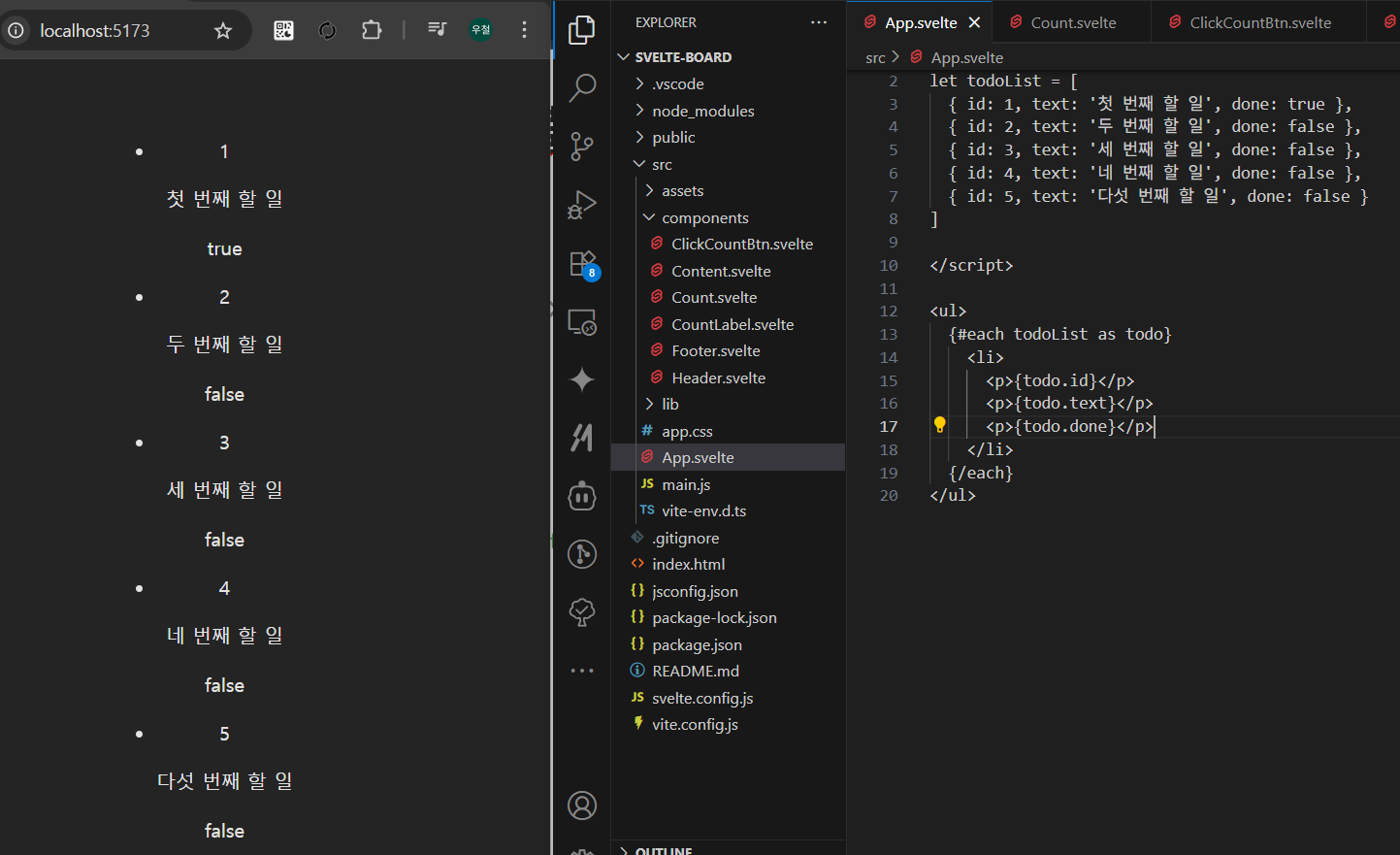
Task: Open browser profile avatar
Action: pos(480,30)
